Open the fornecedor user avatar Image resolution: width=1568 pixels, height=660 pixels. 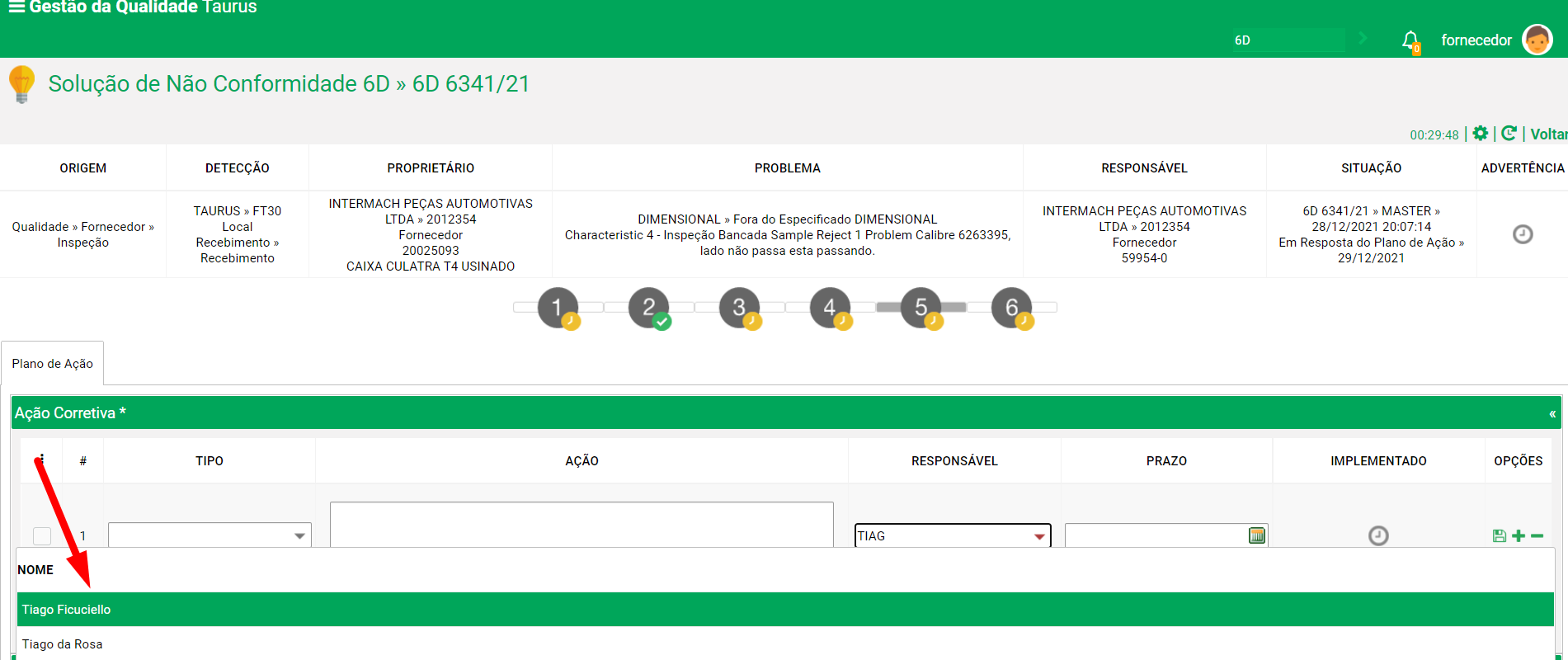[x=1537, y=40]
